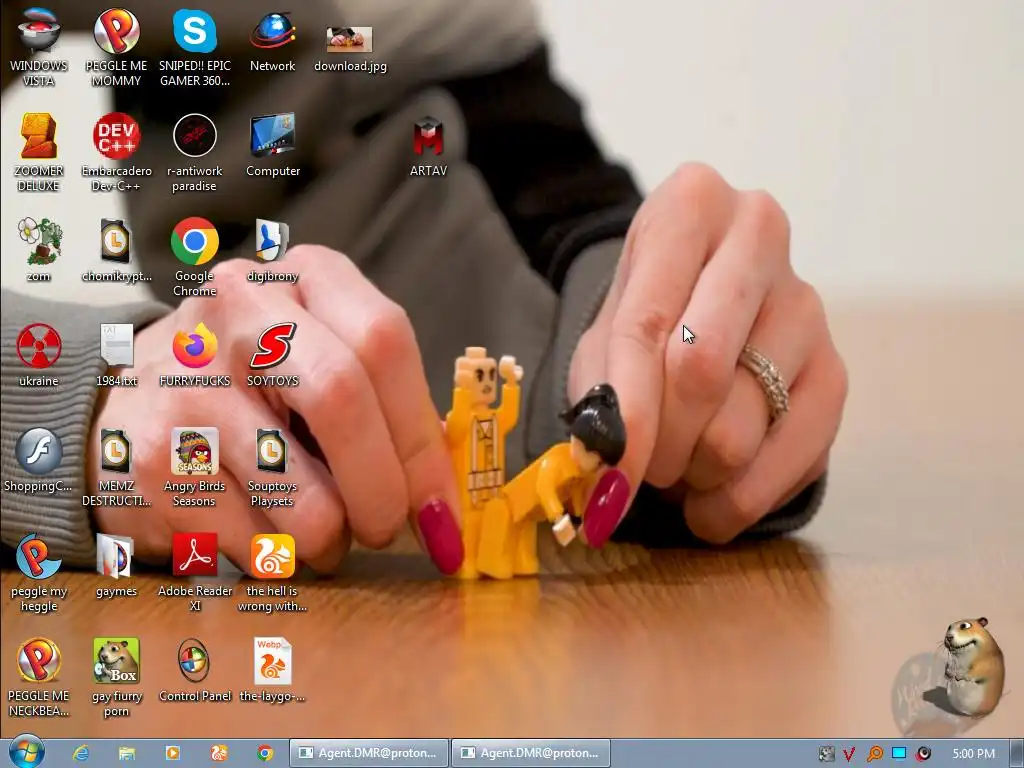Image resolution: width=1024 pixels, height=768 pixels.
Task: Select the PEGGLE ME MOMMY icon
Action: 116,47
